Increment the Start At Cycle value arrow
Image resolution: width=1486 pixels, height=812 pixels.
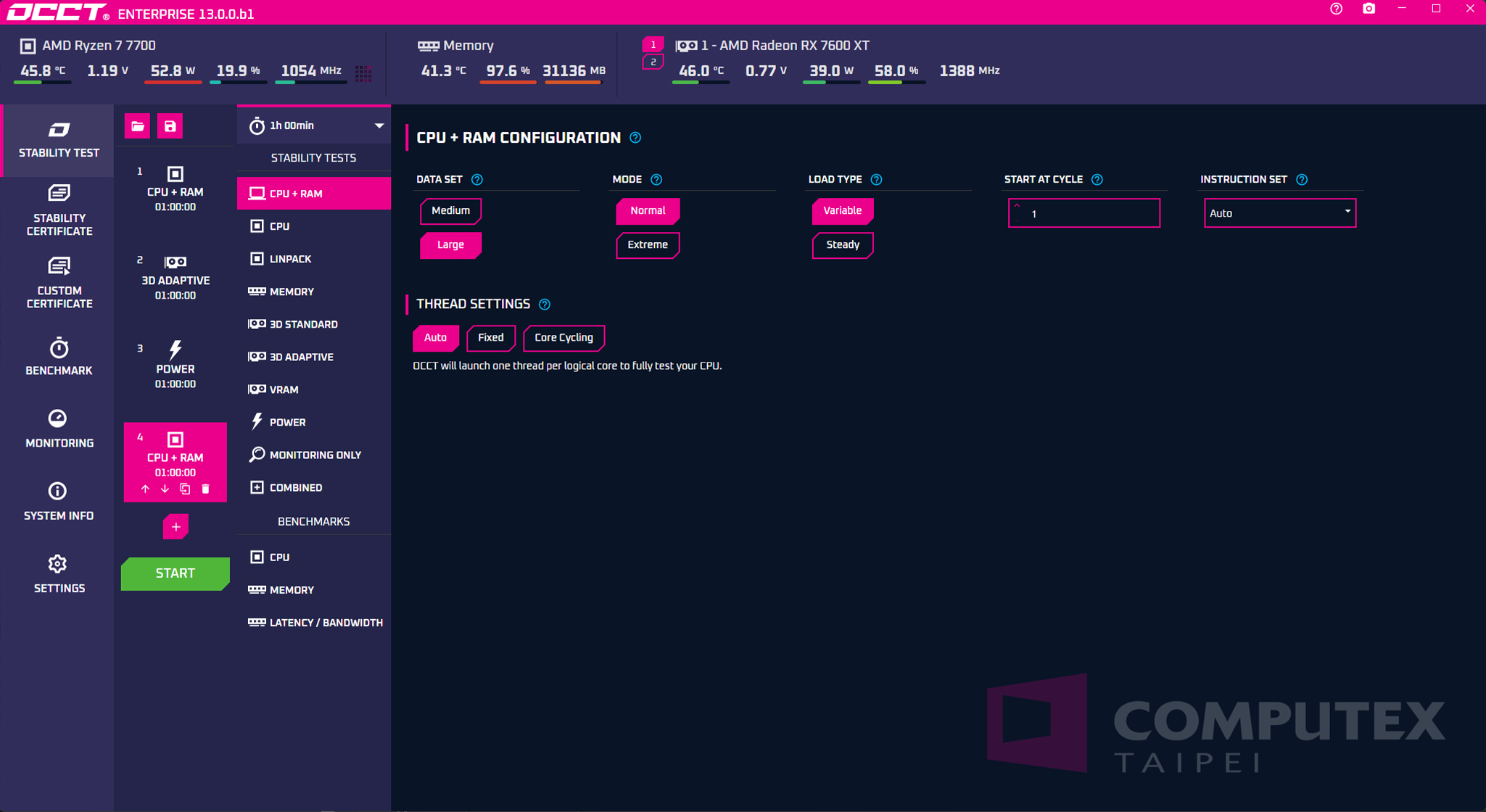pyautogui.click(x=1017, y=206)
